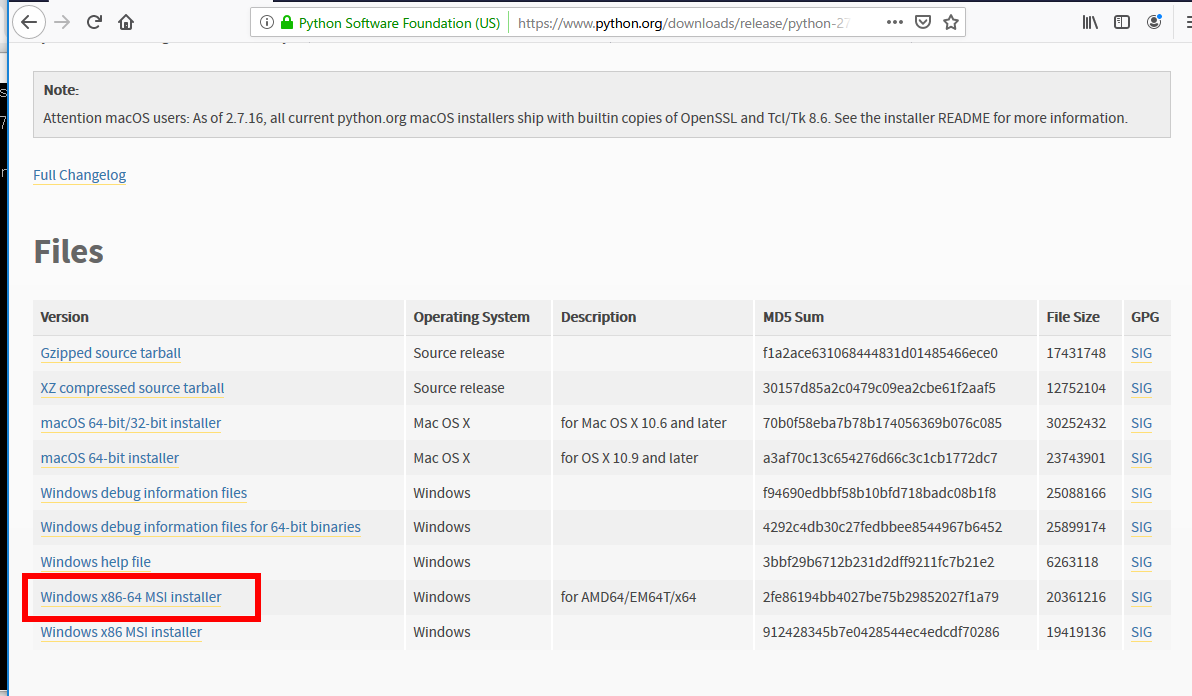Open the Firefox account icon

point(1154,22)
